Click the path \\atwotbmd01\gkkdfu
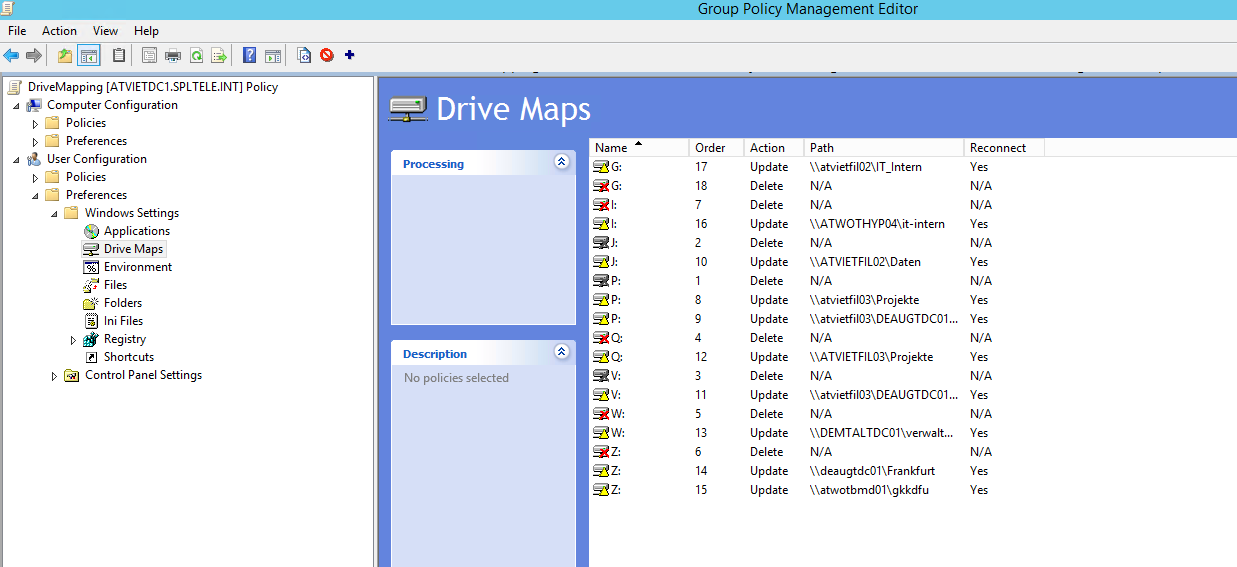The image size is (1237, 567). (x=869, y=490)
